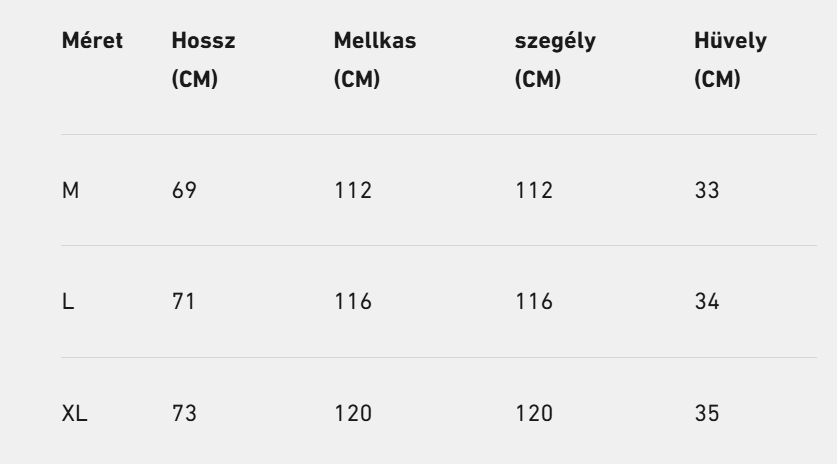Click chest value 116 in Mellkas column
Image resolution: width=837 pixels, height=464 pixels.
click(x=353, y=302)
